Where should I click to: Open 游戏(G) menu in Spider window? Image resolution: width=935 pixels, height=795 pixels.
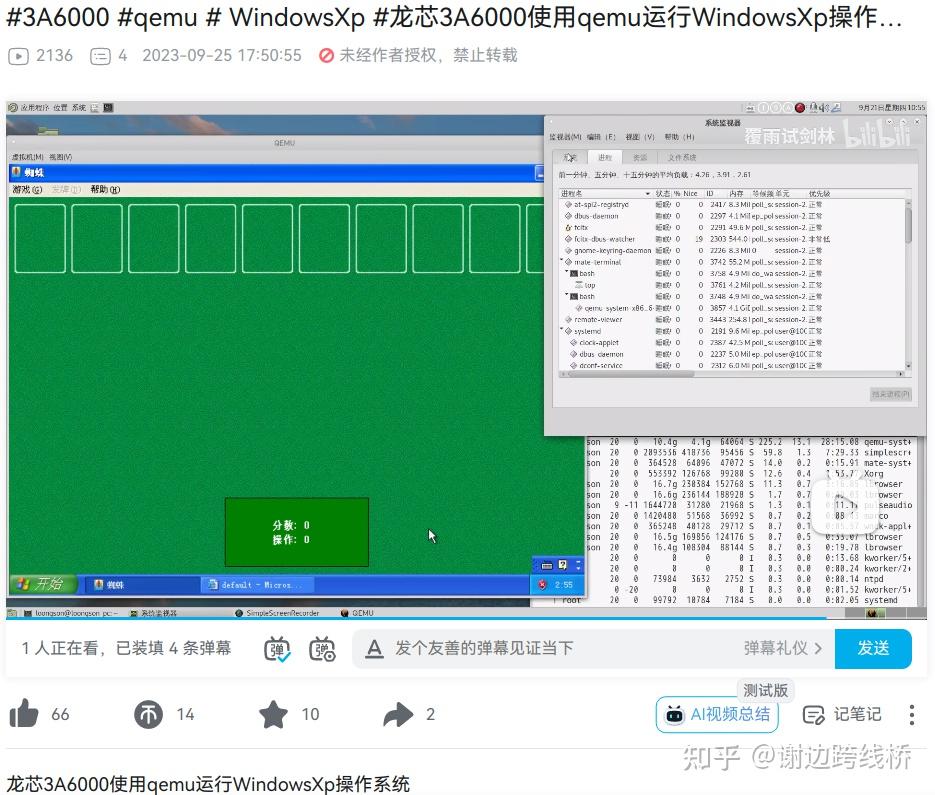[27, 190]
